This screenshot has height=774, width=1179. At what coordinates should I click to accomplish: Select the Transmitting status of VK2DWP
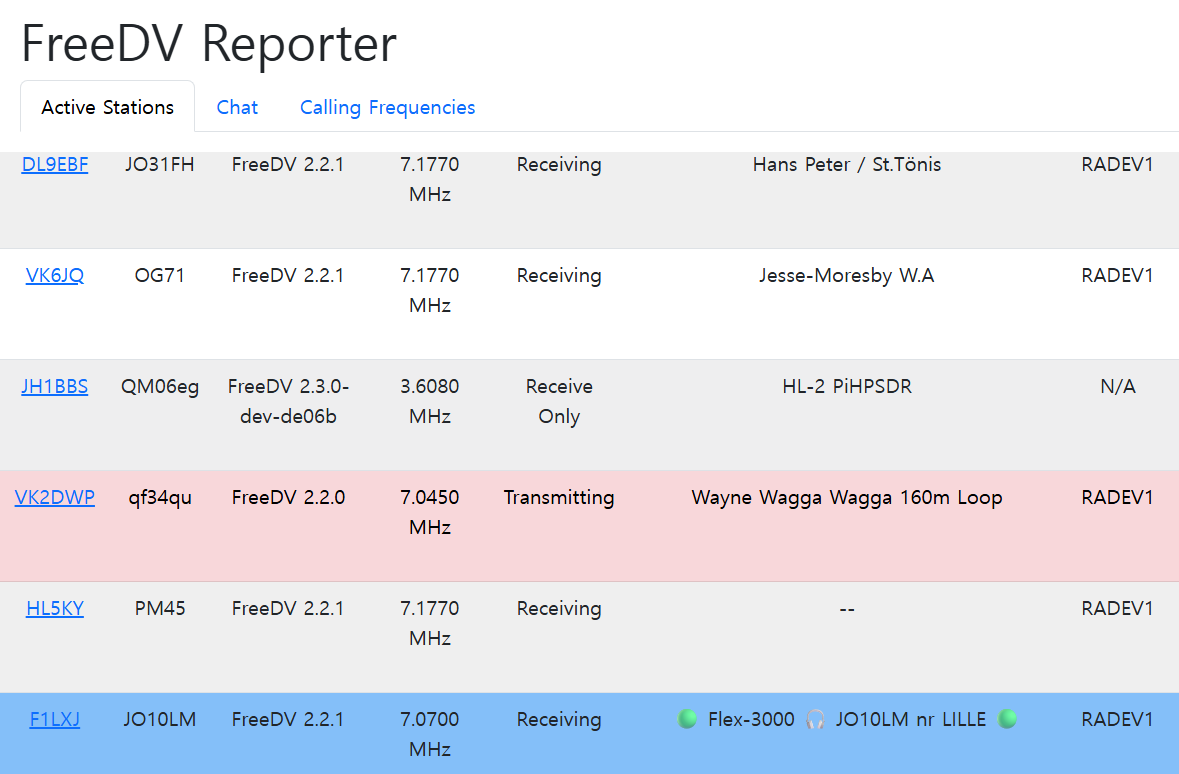[x=559, y=498]
